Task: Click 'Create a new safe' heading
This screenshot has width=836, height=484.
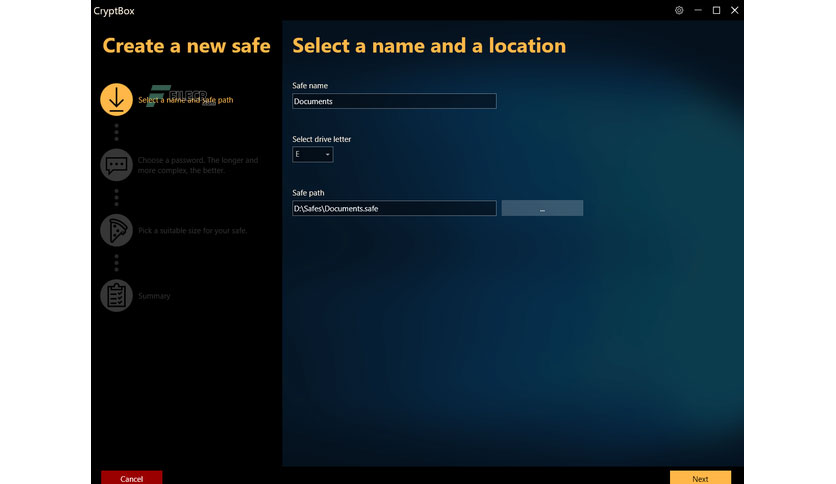Action: (187, 46)
